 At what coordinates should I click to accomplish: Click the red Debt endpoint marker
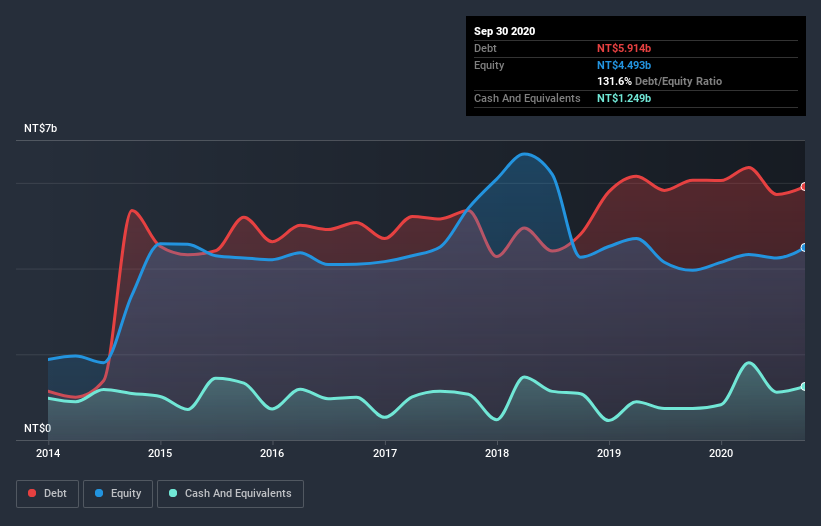(x=804, y=187)
